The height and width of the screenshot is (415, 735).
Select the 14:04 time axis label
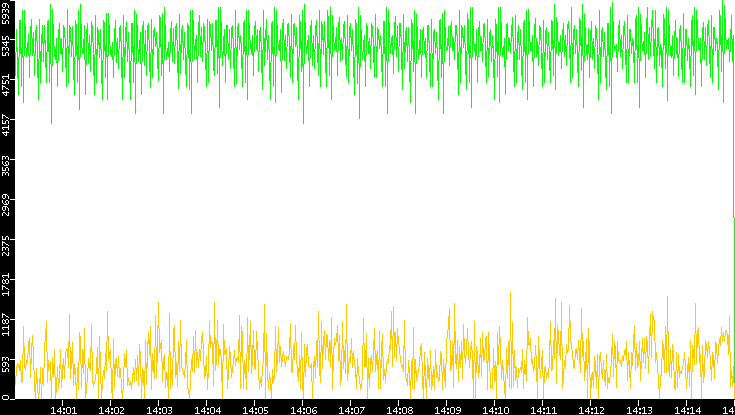click(207, 410)
